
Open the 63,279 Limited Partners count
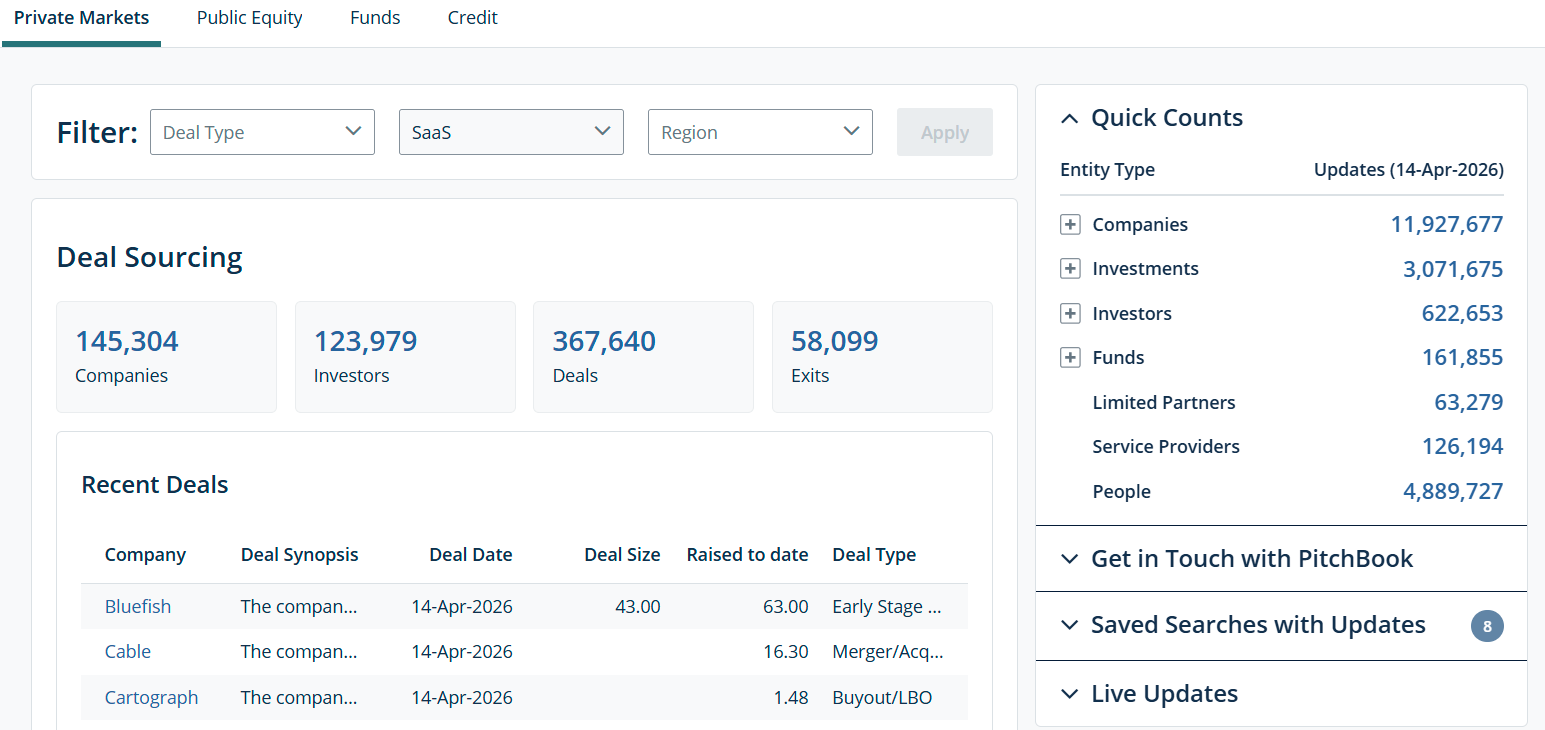pos(1468,402)
